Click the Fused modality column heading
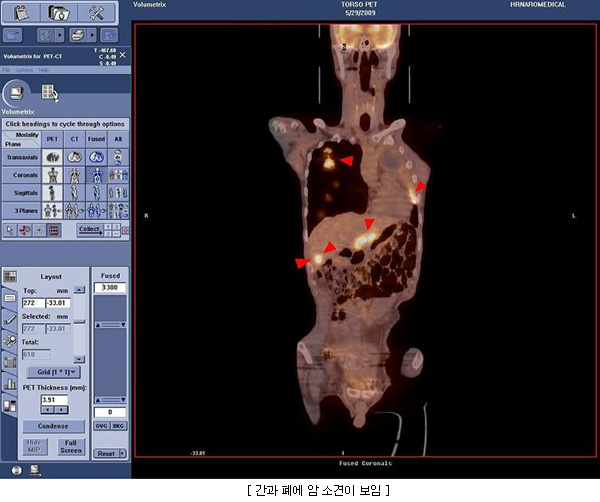600x502 pixels. coord(98,139)
